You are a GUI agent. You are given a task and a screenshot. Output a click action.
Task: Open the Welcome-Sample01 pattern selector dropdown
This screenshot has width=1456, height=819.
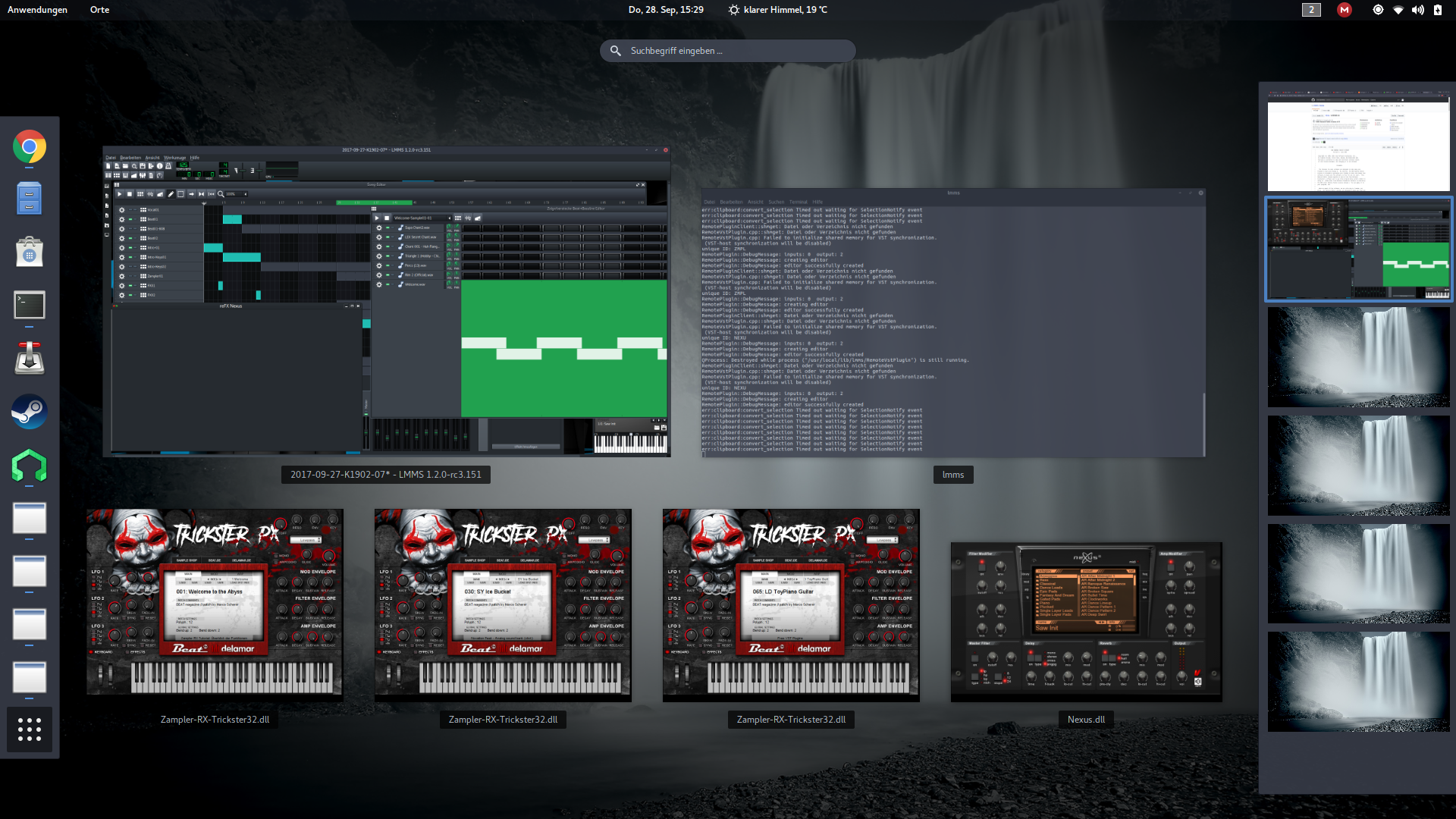pyautogui.click(x=450, y=218)
